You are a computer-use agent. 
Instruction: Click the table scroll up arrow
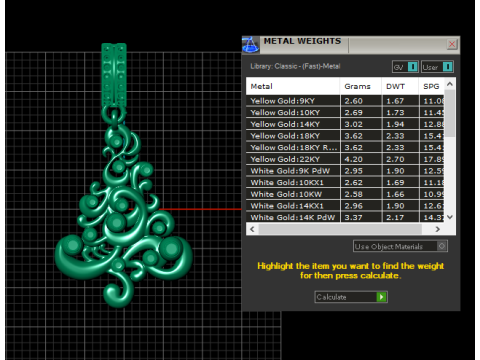click(x=450, y=84)
